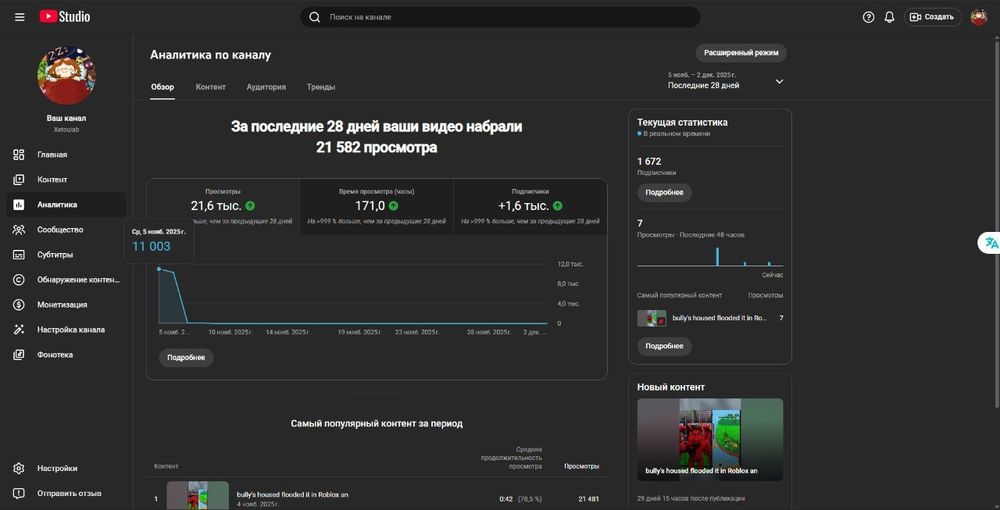Image resolution: width=1000 pixels, height=510 pixels.
Task: Switch to the Обзор tab
Action: [x=162, y=87]
